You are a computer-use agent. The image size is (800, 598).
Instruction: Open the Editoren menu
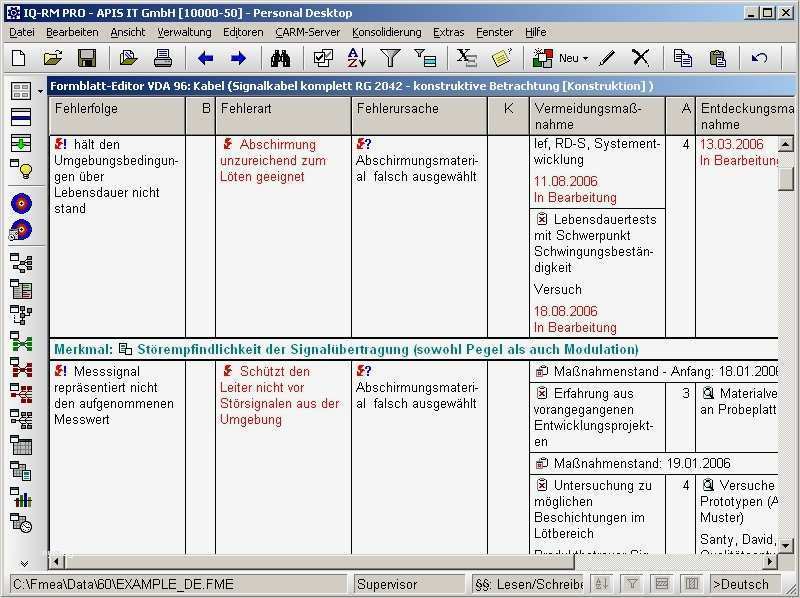(x=243, y=32)
